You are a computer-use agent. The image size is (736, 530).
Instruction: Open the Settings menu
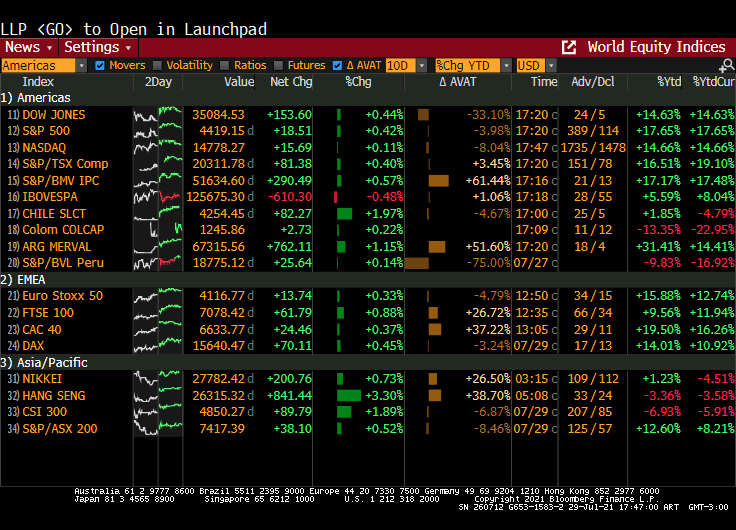click(x=98, y=47)
